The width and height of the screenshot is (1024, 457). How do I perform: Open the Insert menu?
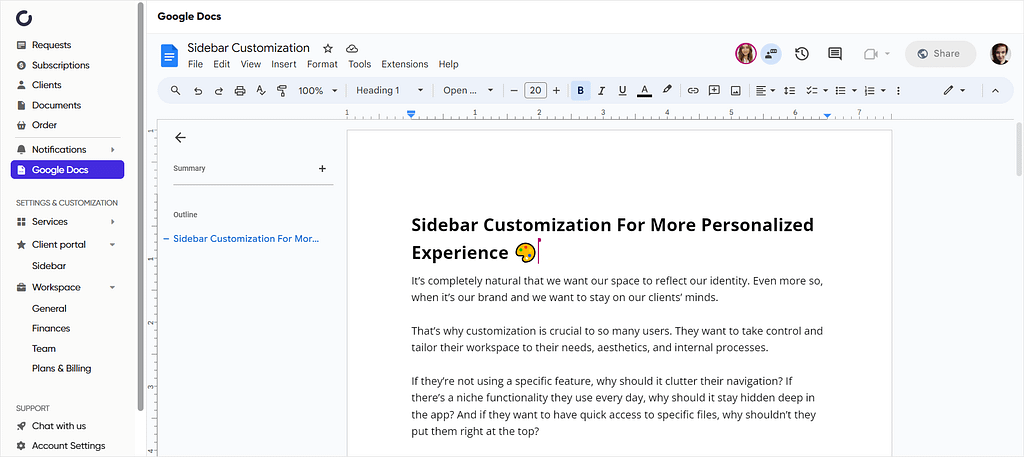[284, 64]
